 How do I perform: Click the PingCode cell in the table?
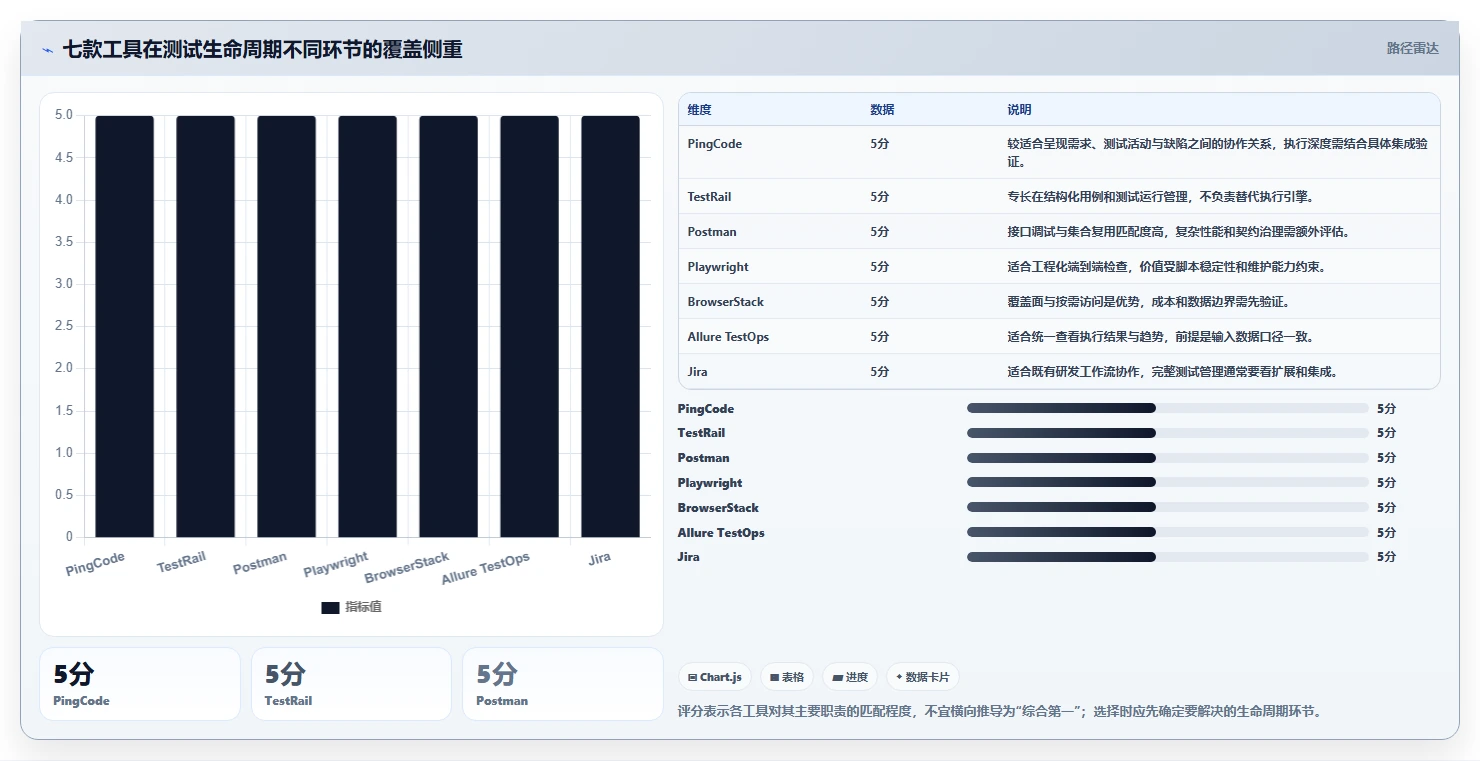click(715, 144)
